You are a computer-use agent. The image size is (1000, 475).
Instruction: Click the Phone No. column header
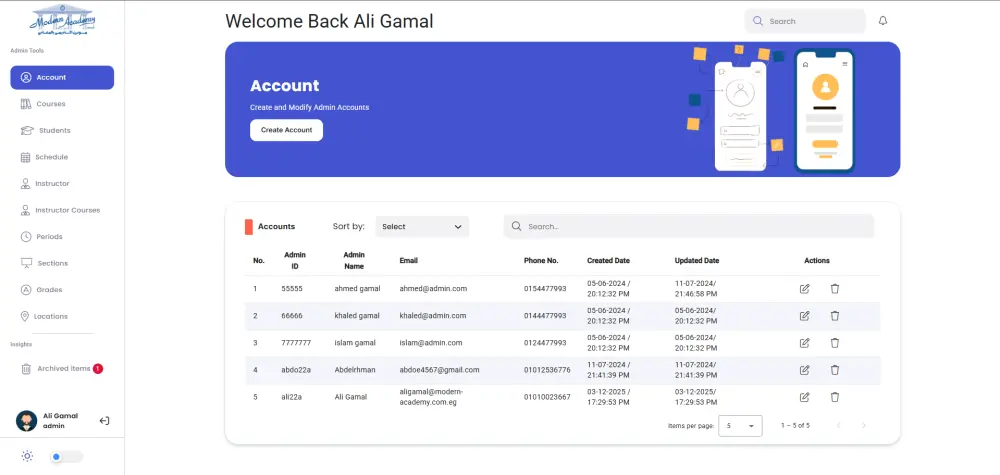tap(541, 261)
